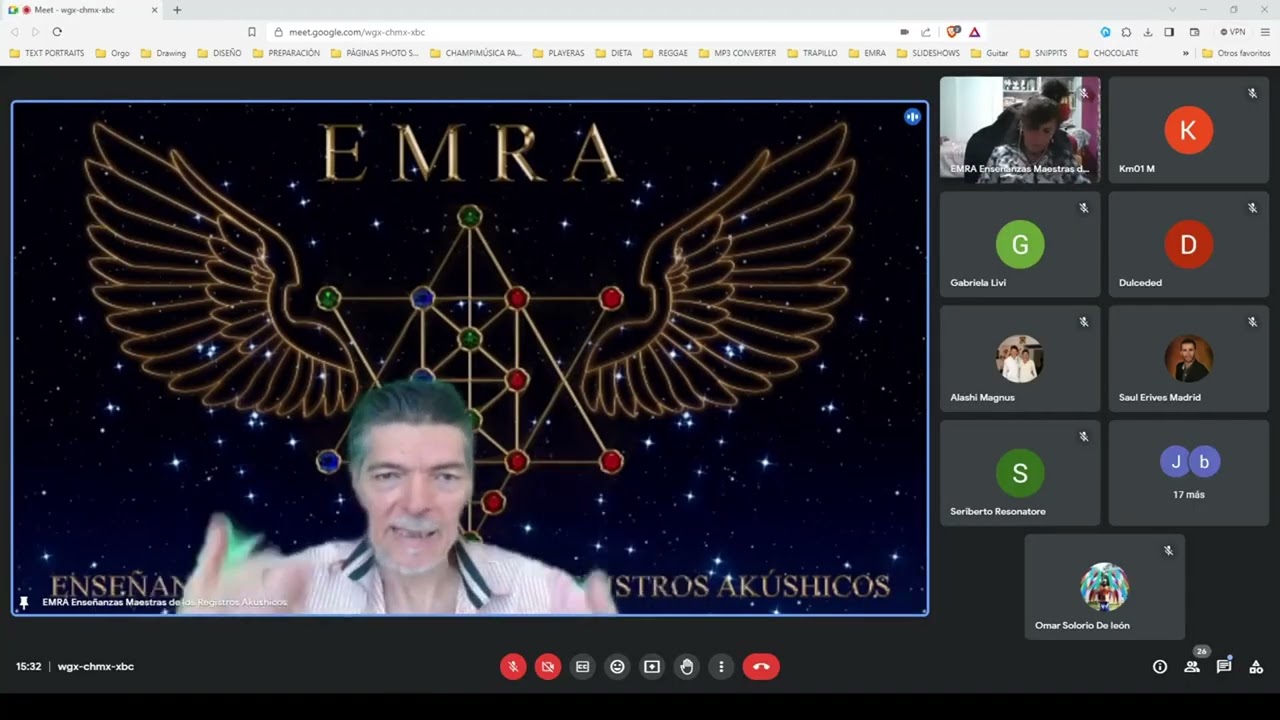Select the Saul Erives Madrid tile
Image resolution: width=1280 pixels, height=720 pixels.
pyautogui.click(x=1189, y=358)
